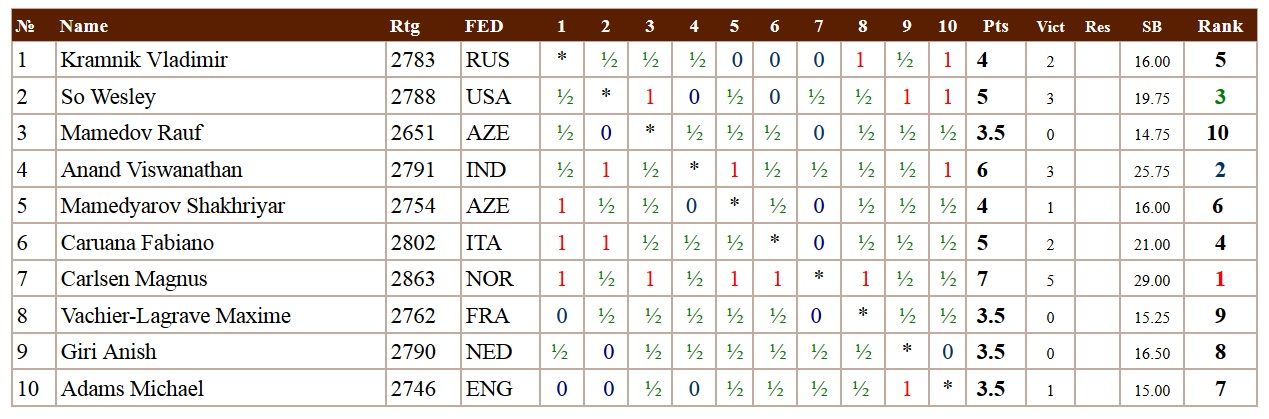Click the FED column header
Screen dimensions: 1269x419
484,26
